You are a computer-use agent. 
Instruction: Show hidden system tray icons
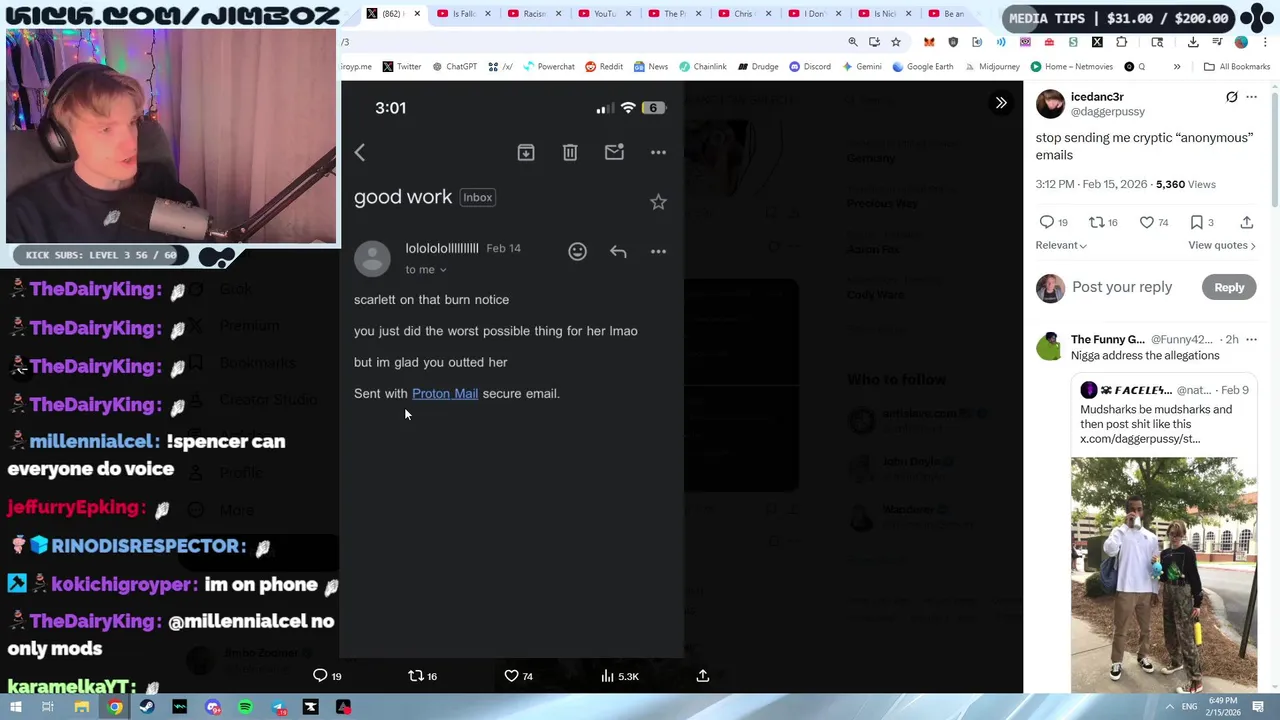pos(1169,707)
